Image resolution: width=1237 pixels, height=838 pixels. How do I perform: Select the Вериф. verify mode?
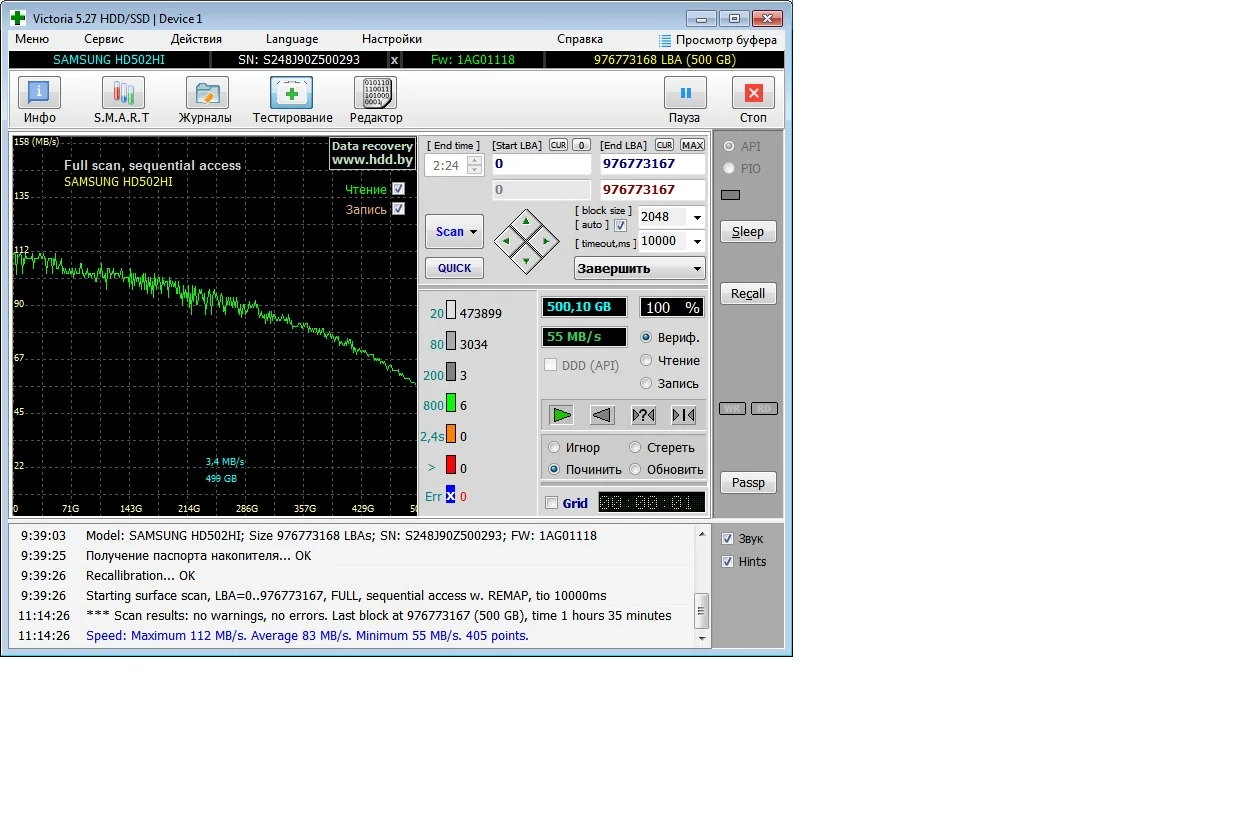point(646,338)
